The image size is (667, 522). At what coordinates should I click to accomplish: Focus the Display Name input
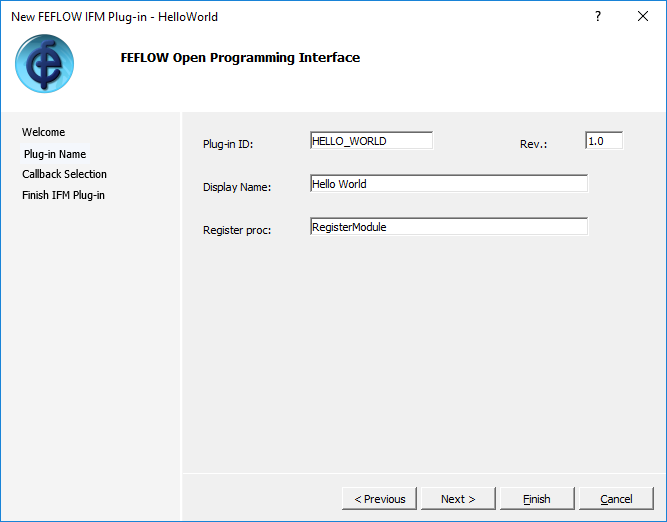click(x=449, y=184)
